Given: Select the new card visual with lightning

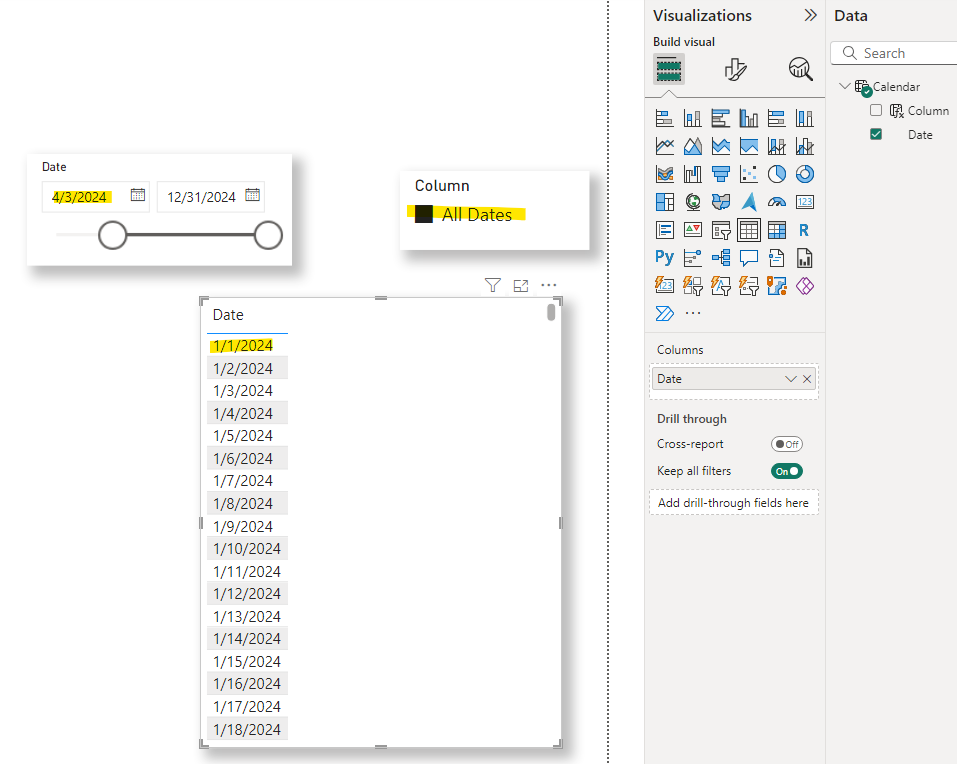Looking at the screenshot, I should tap(664, 286).
